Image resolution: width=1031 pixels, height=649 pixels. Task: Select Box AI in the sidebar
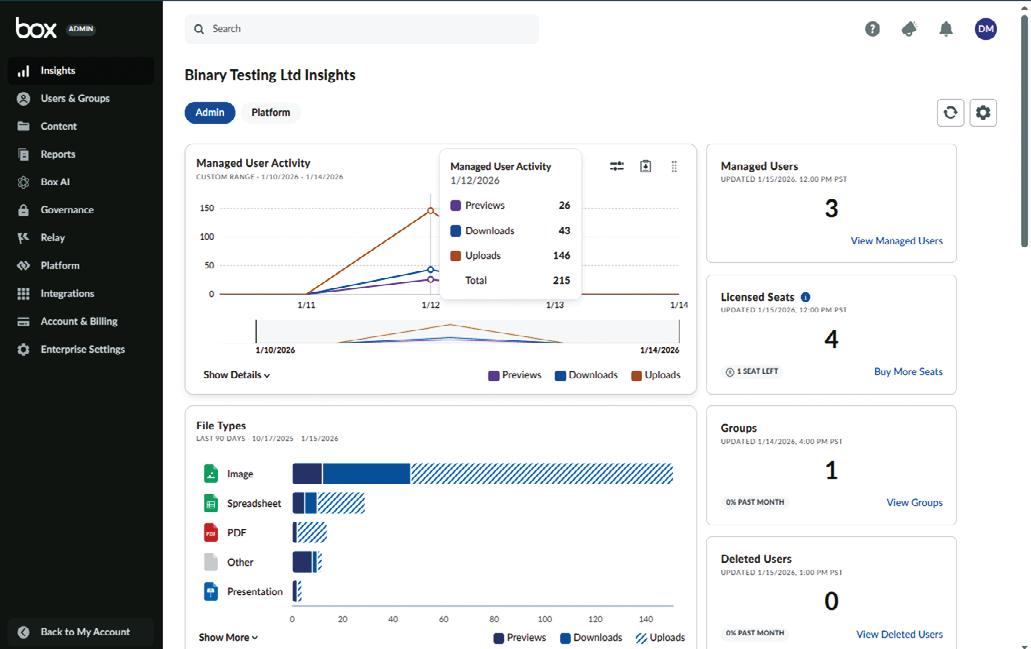click(x=80, y=182)
